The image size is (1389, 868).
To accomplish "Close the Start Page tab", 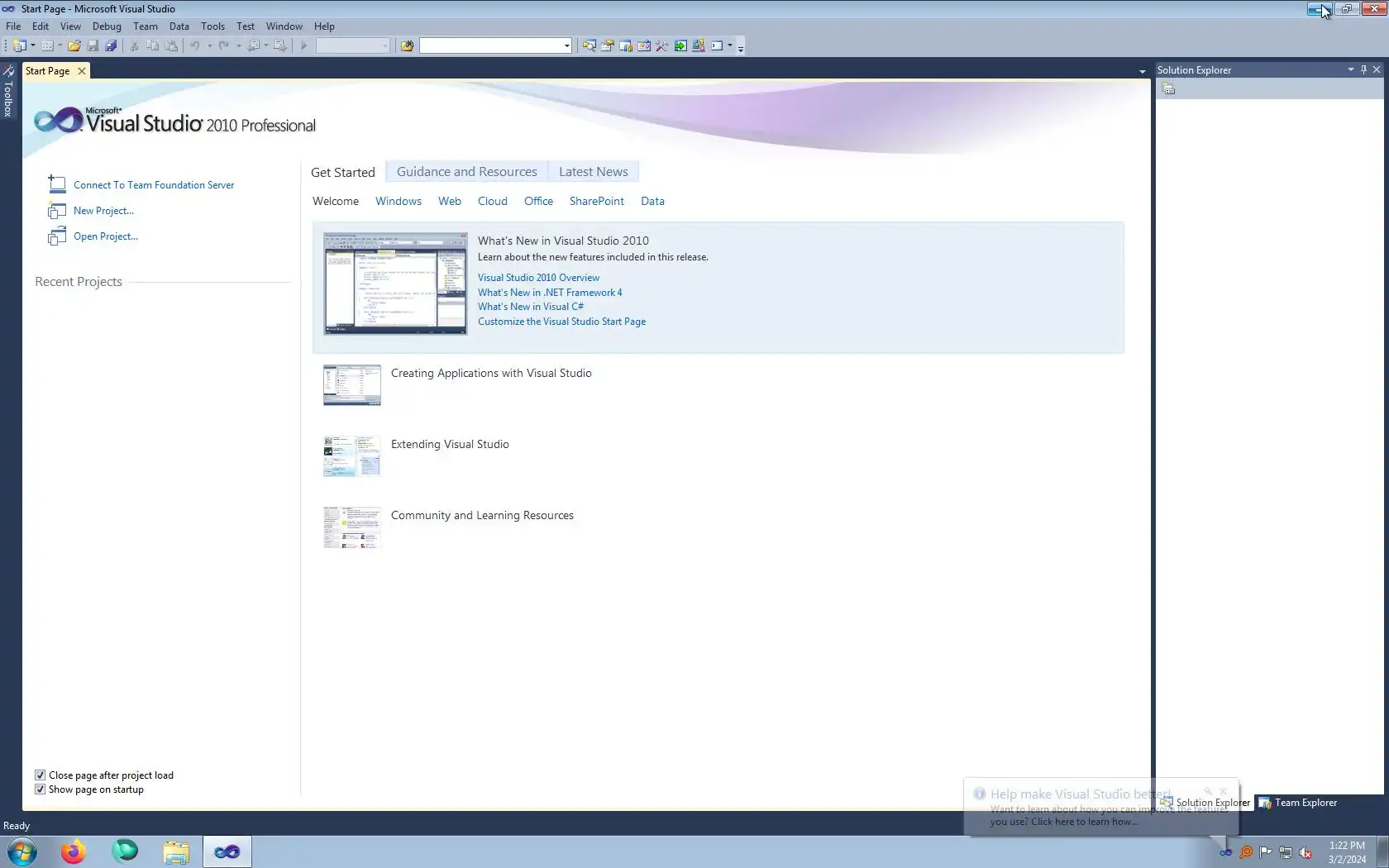I will click(x=81, y=71).
